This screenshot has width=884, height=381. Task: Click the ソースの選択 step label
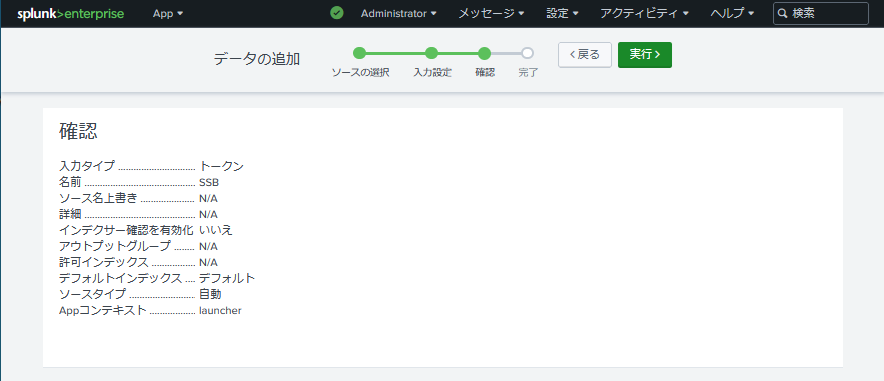pyautogui.click(x=360, y=73)
